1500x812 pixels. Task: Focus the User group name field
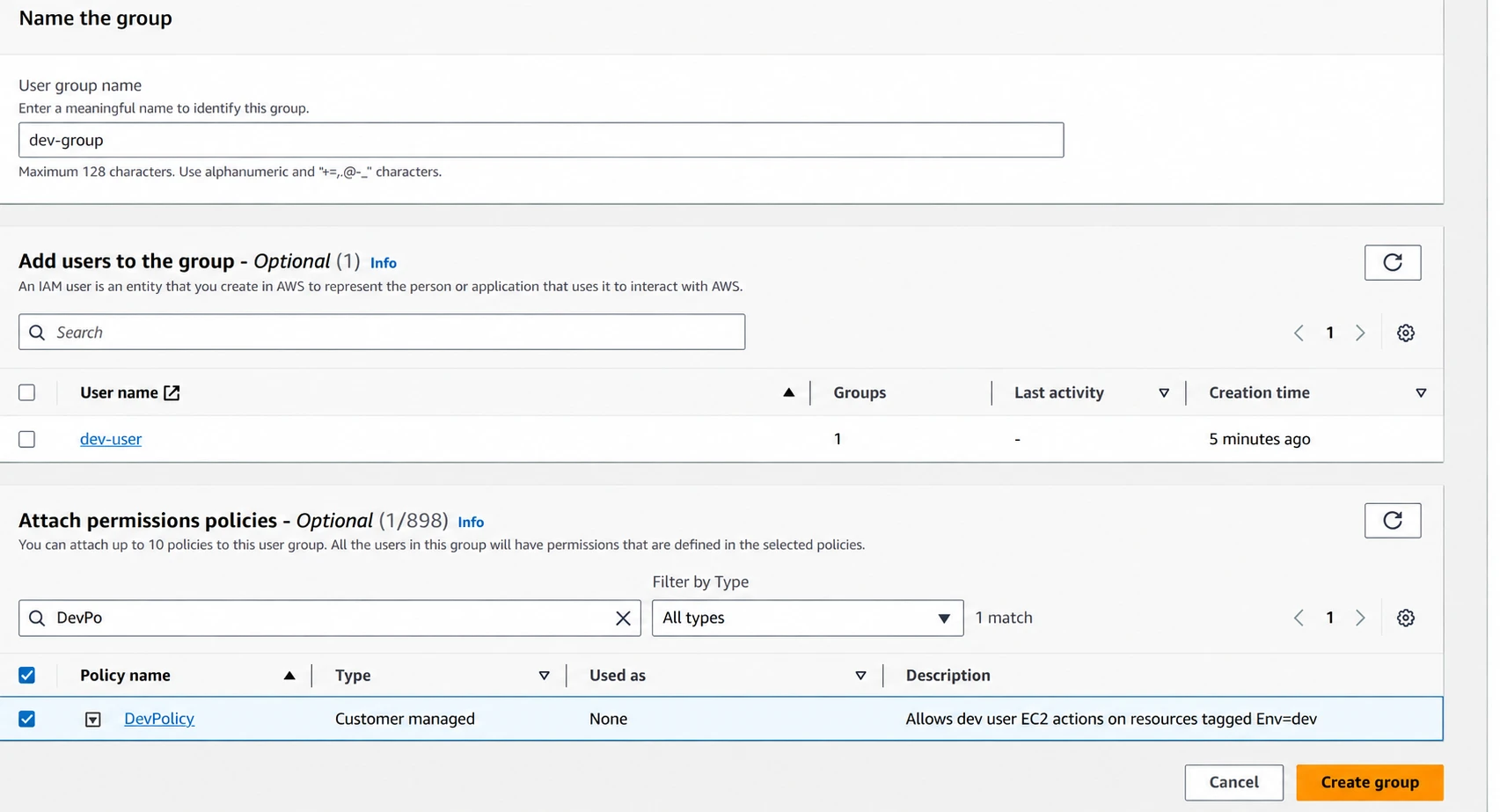click(x=541, y=140)
